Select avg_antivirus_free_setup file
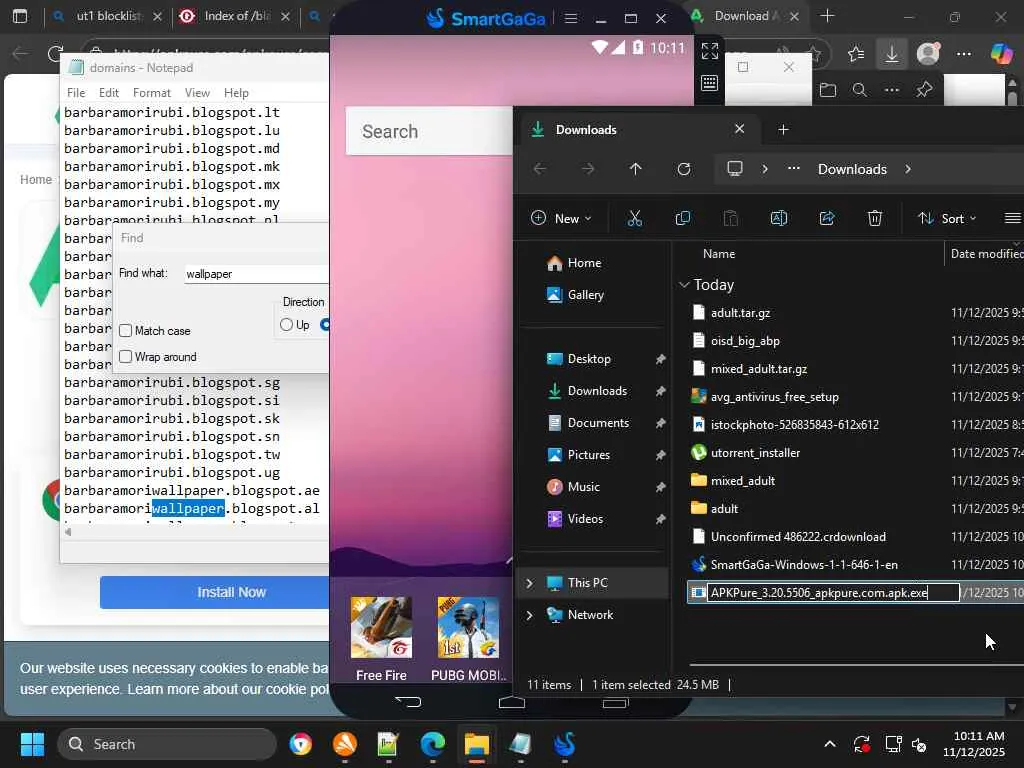The image size is (1024, 768). click(775, 396)
